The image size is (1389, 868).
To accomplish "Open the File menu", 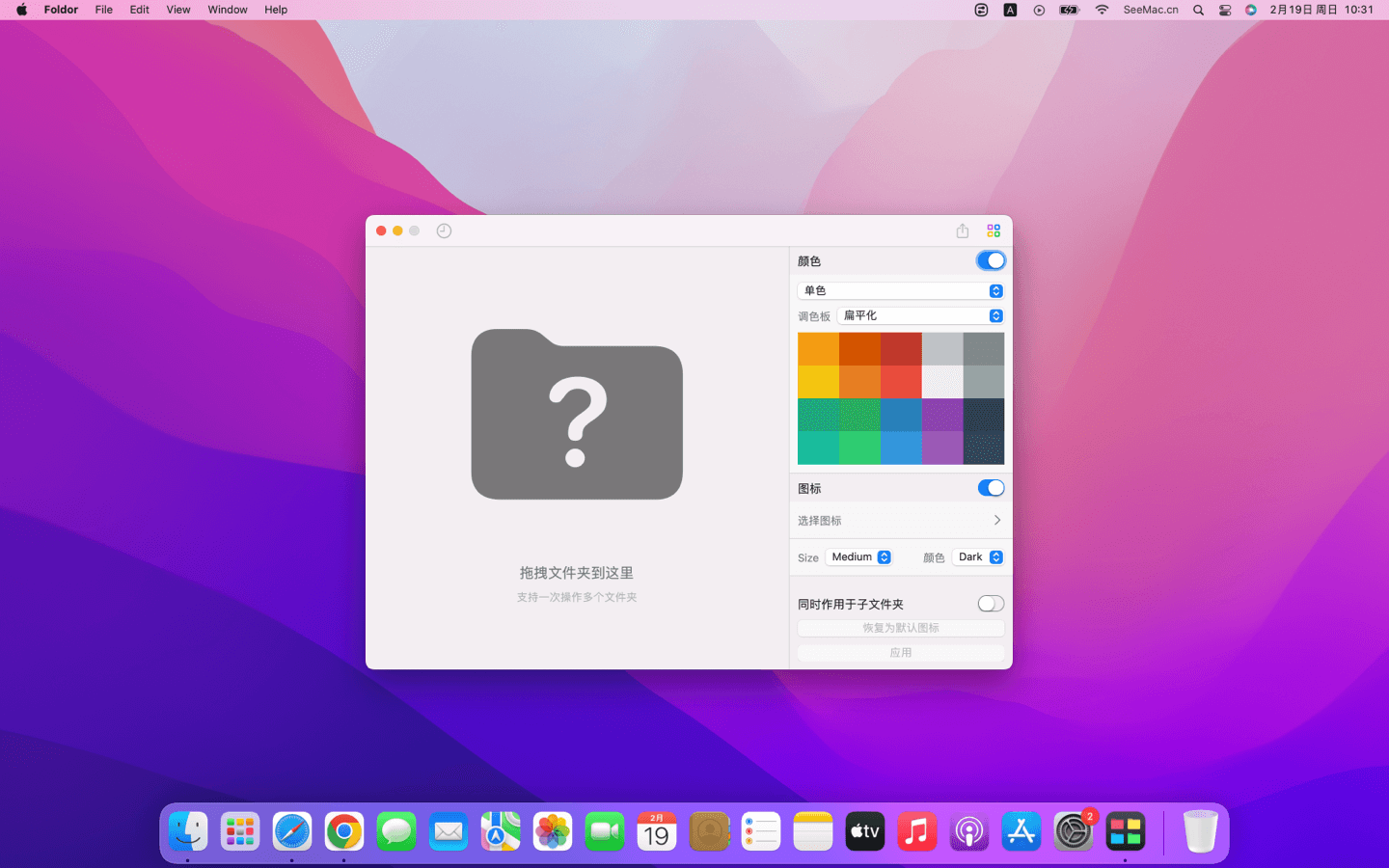I will pyautogui.click(x=103, y=10).
